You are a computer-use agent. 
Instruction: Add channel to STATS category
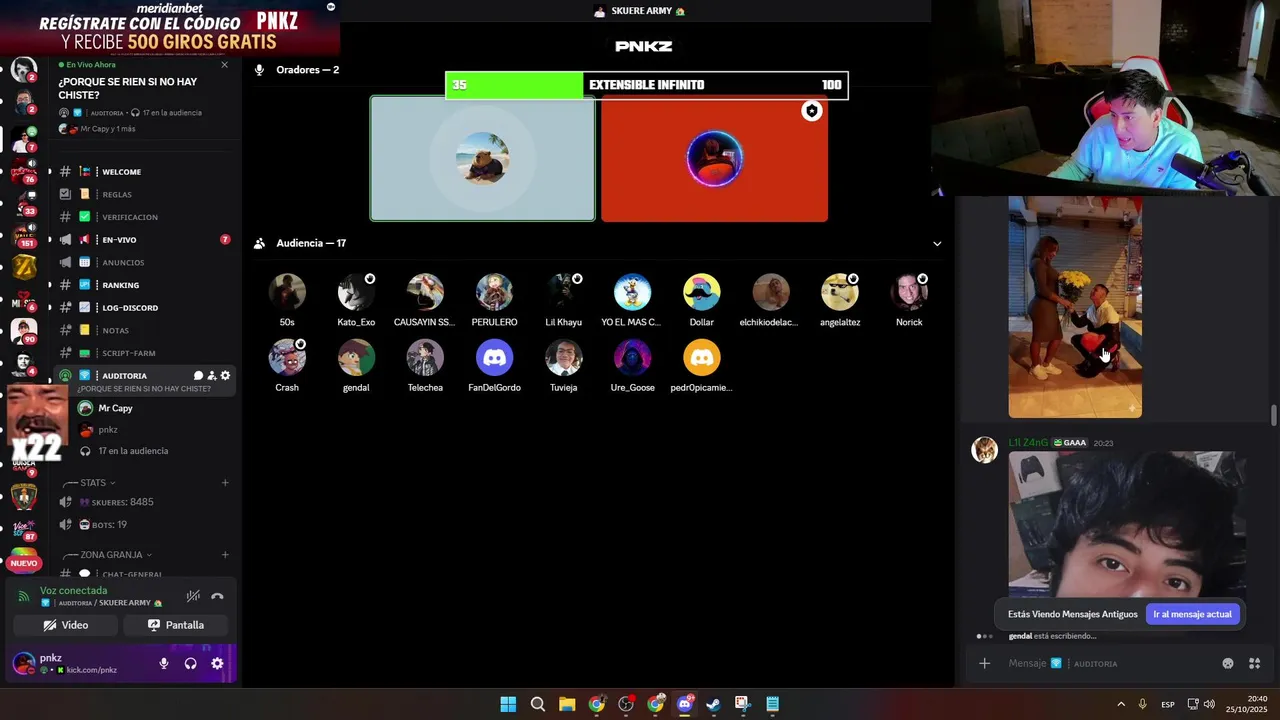point(225,483)
